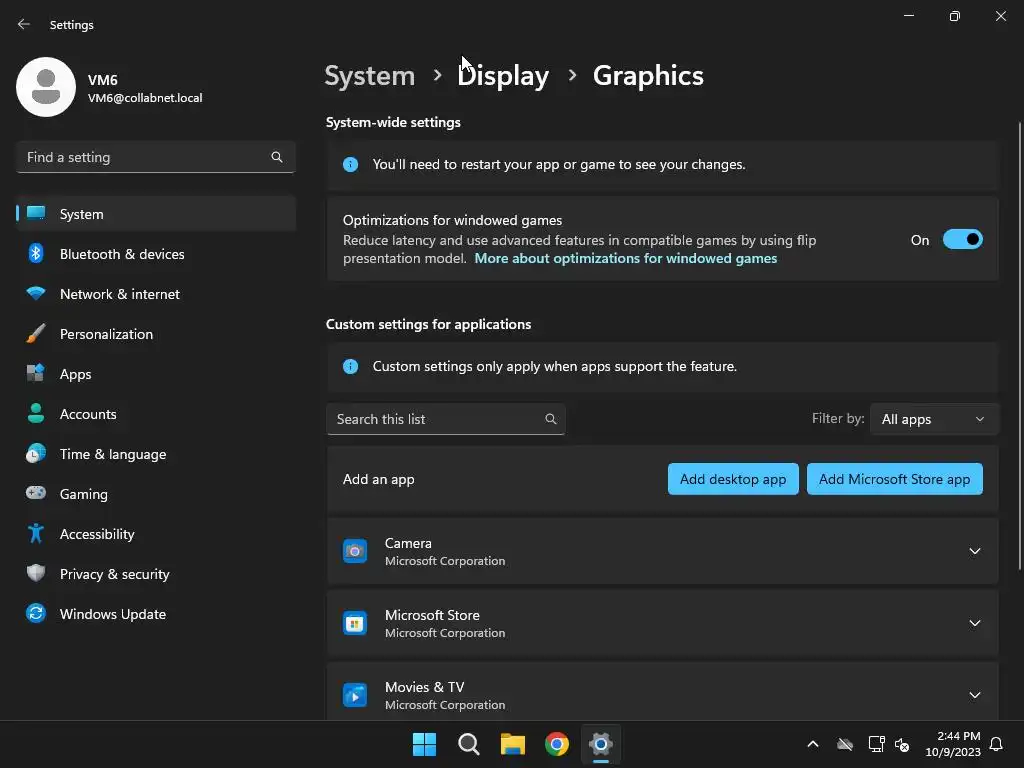Click the Apps icon in sidebar
Image resolution: width=1024 pixels, height=768 pixels.
36,374
